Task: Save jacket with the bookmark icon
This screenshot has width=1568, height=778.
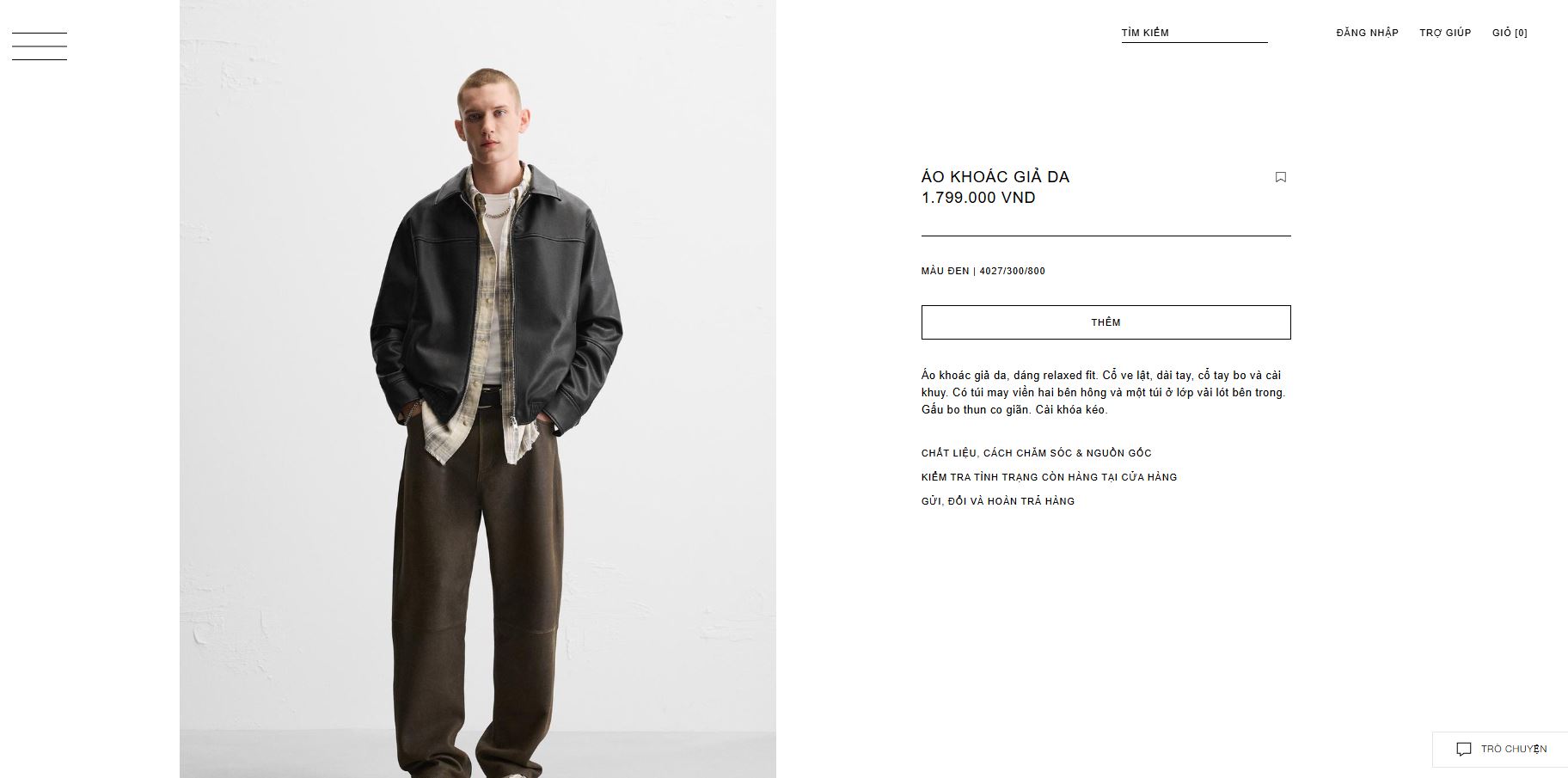Action: [x=1280, y=177]
